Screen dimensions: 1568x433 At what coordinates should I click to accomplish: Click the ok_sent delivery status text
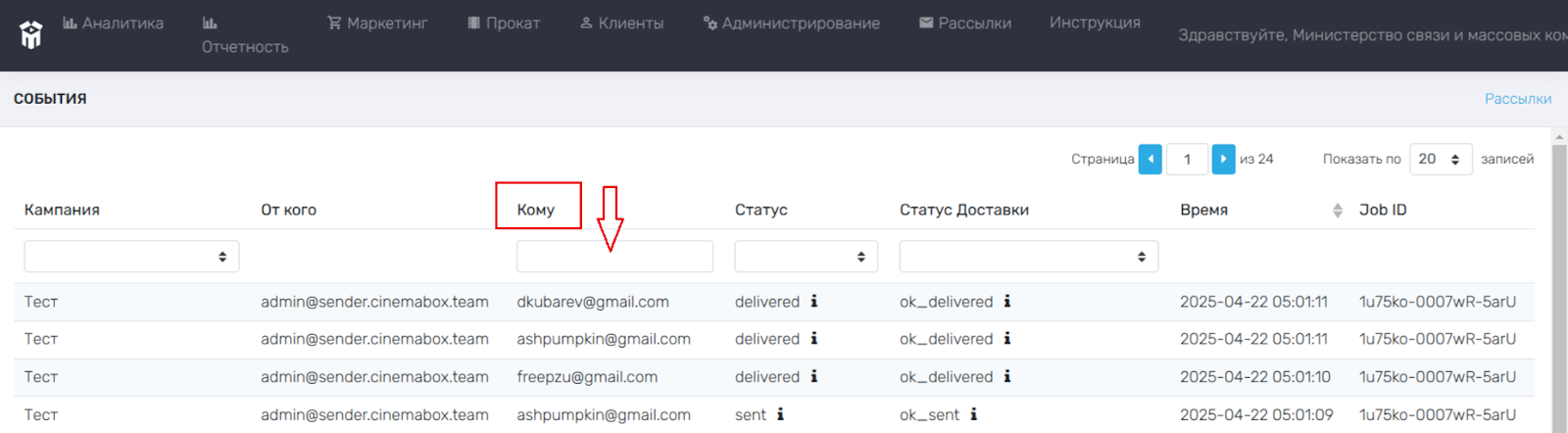930,415
